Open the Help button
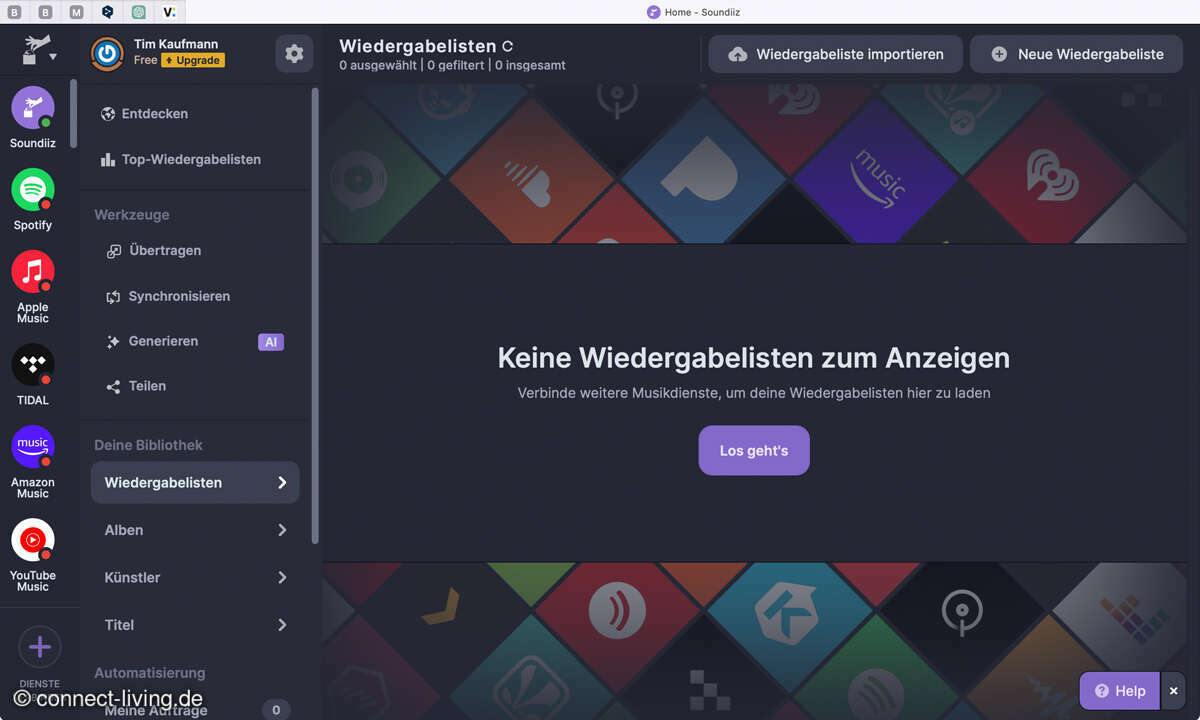Screen dimensions: 1200x720 click(1120, 691)
